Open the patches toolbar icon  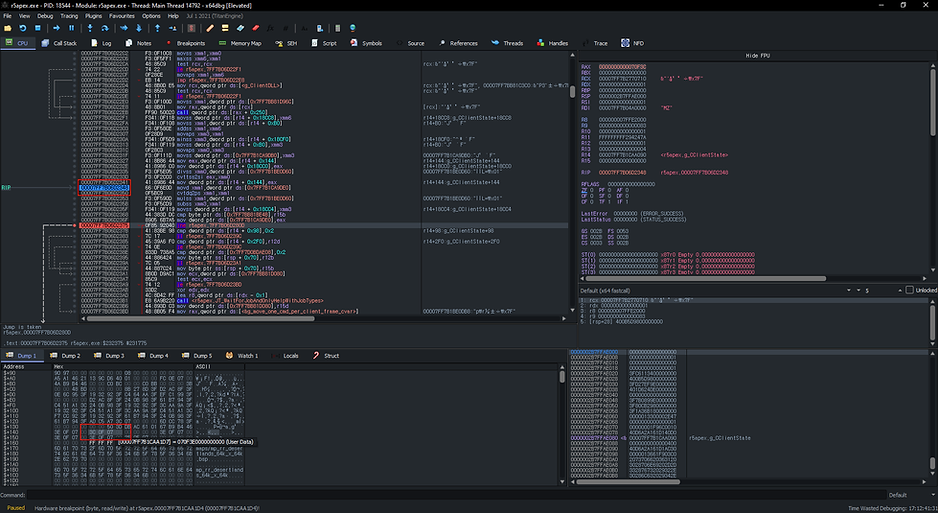click(x=210, y=28)
